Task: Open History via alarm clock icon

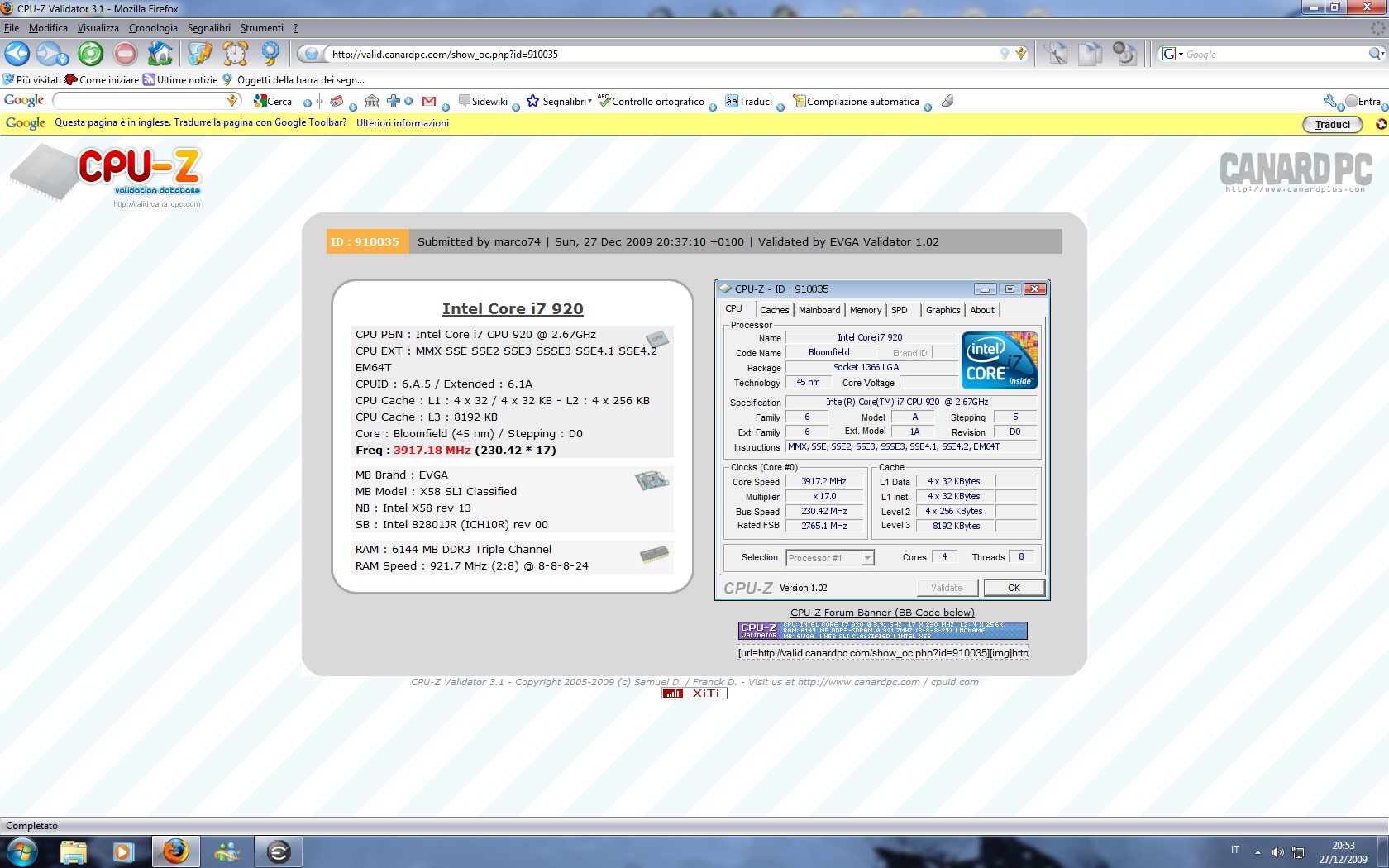Action: coord(235,54)
